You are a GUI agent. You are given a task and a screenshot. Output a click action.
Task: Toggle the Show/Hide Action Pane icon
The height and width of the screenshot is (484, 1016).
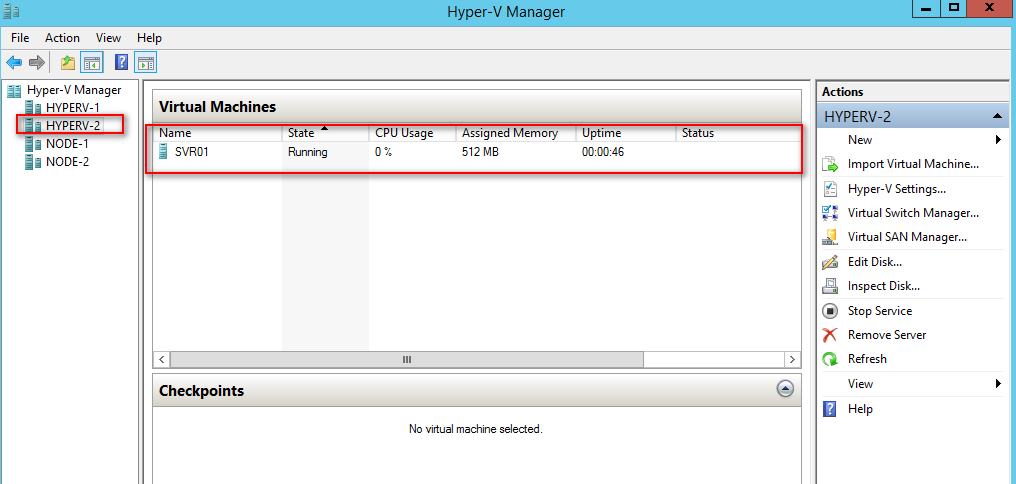tap(145, 63)
